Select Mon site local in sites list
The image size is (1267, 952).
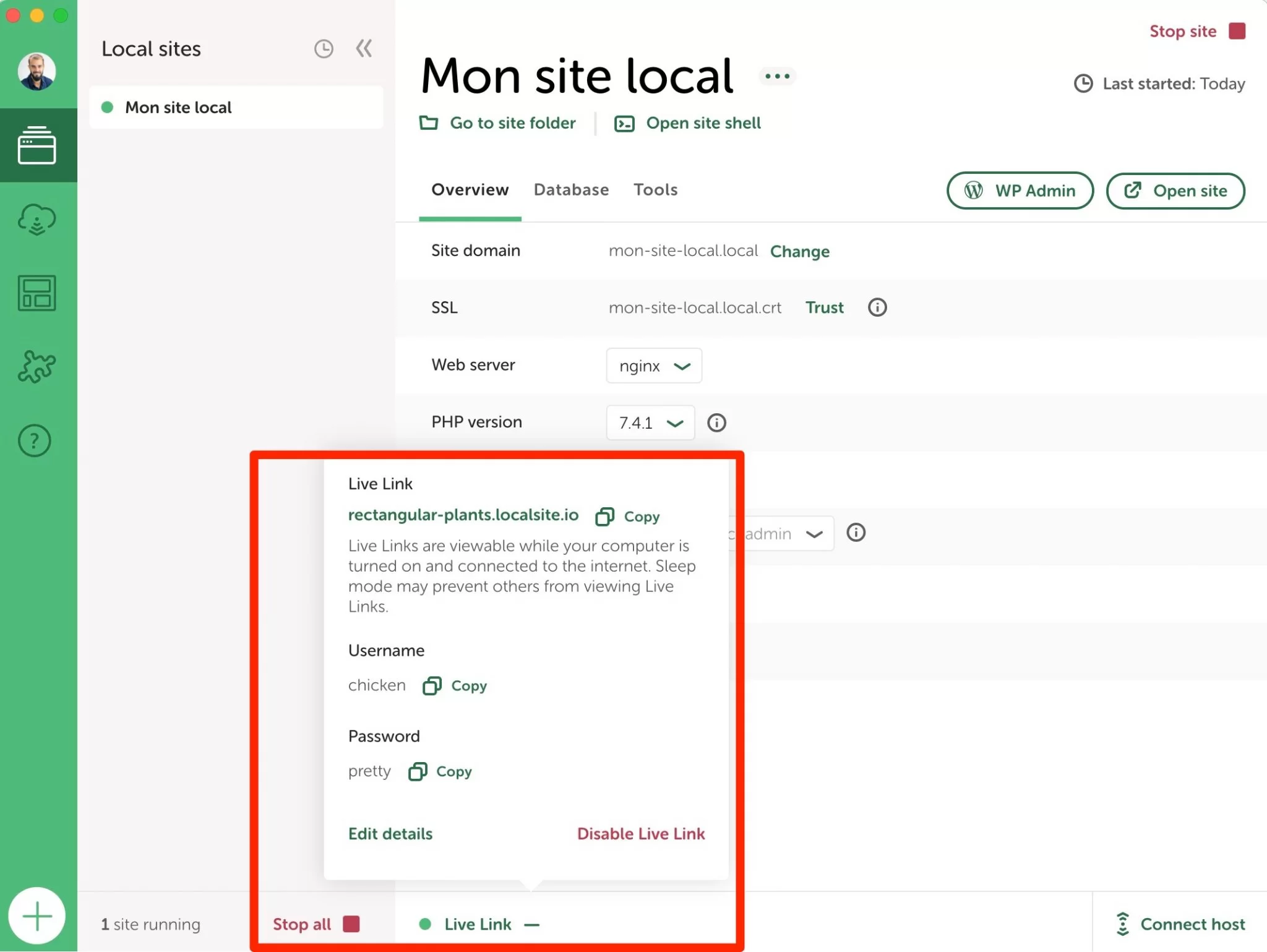[x=236, y=108]
